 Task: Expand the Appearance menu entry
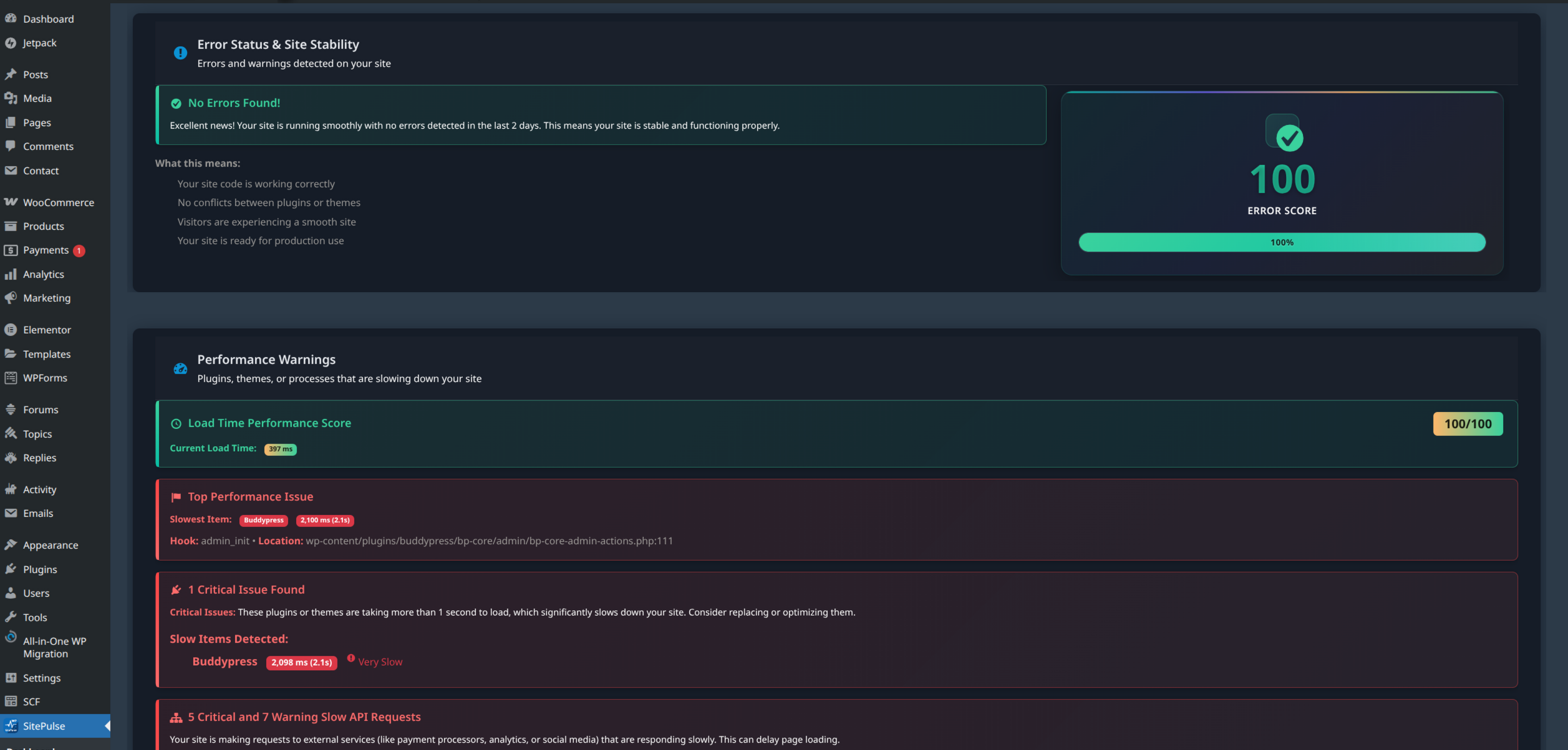pyautogui.click(x=50, y=544)
